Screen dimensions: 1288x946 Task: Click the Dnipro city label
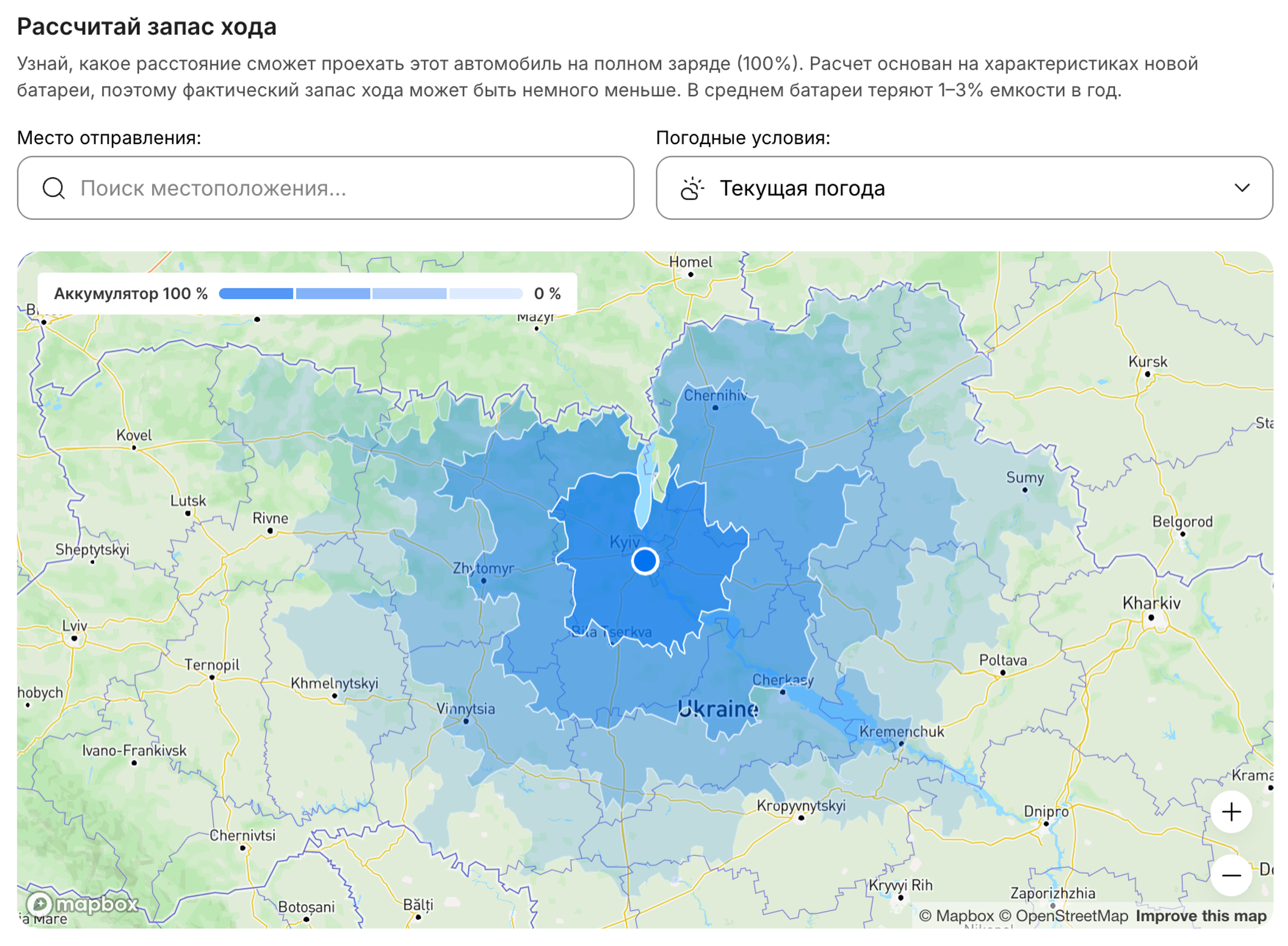point(1046,811)
